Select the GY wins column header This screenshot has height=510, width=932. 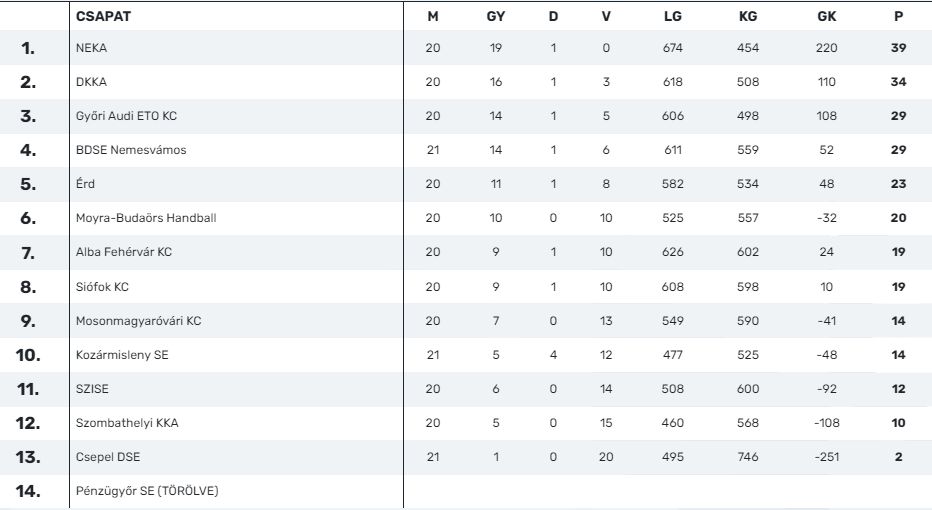coord(495,17)
